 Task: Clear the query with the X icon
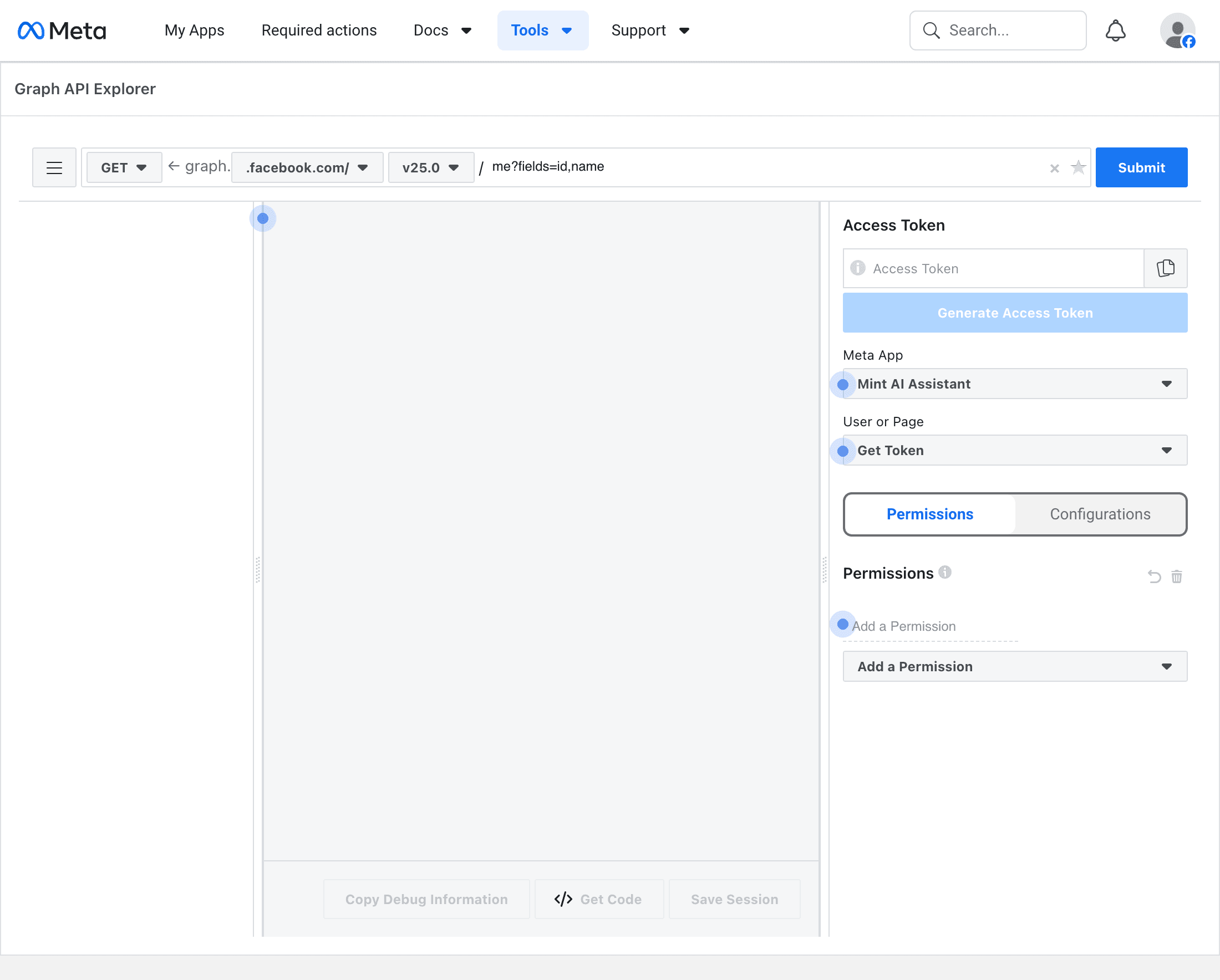click(x=1054, y=169)
